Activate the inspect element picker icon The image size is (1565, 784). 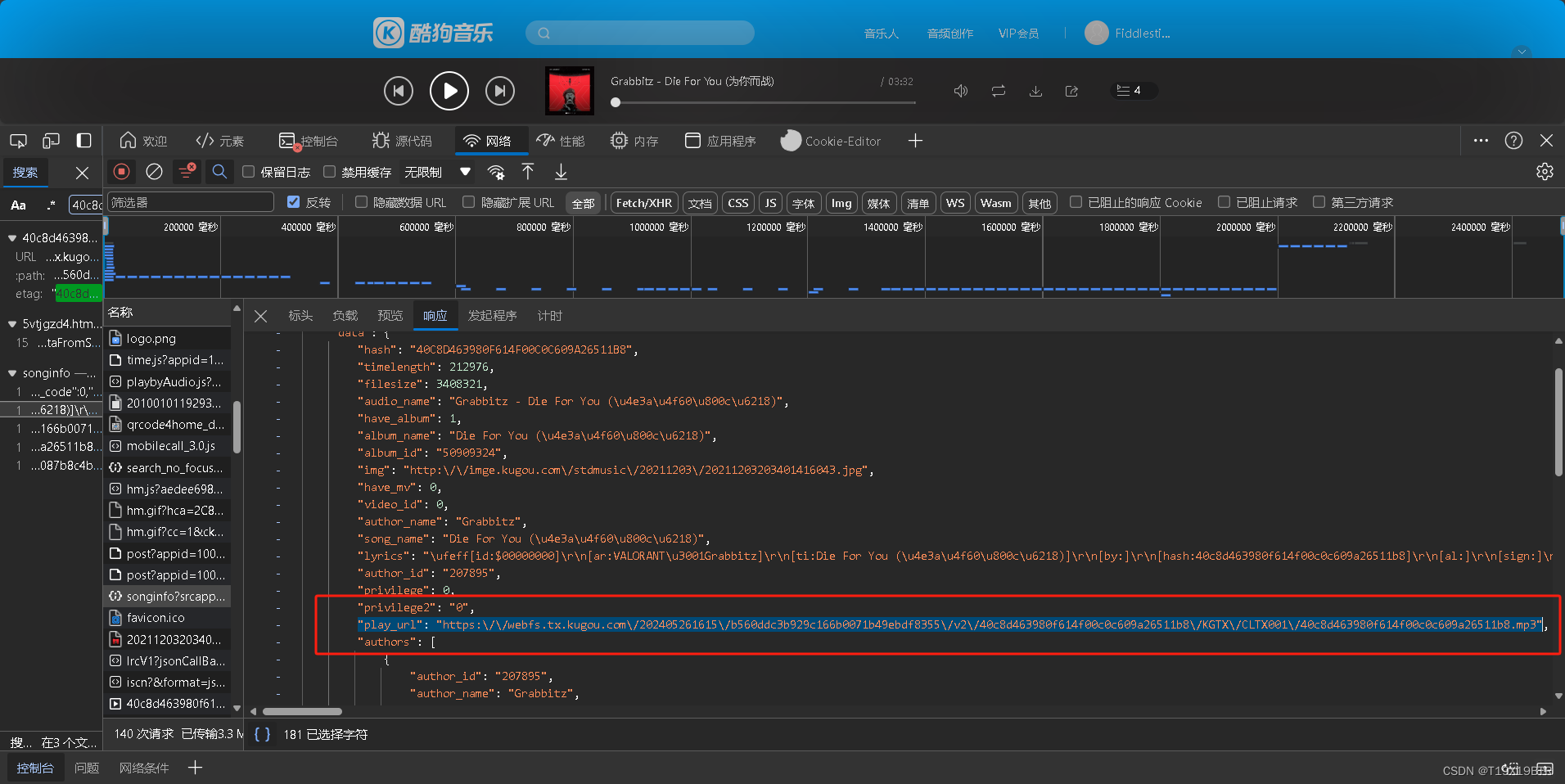click(18, 141)
